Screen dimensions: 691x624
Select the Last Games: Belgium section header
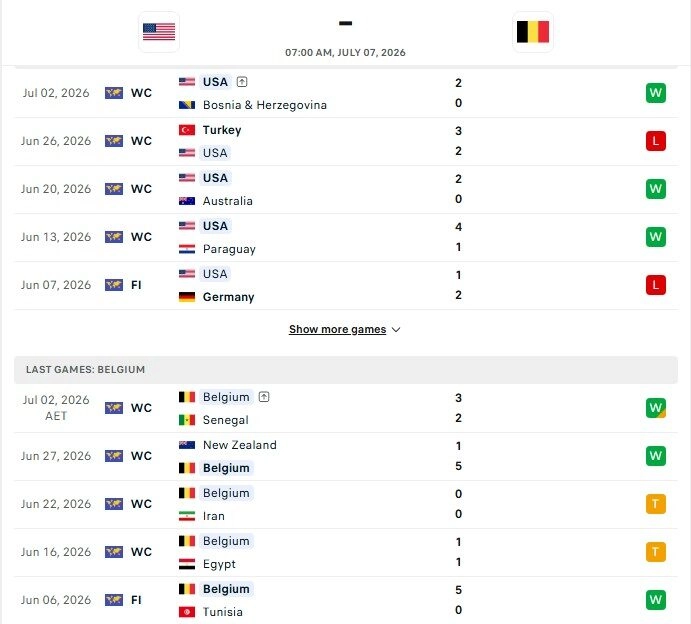click(346, 370)
